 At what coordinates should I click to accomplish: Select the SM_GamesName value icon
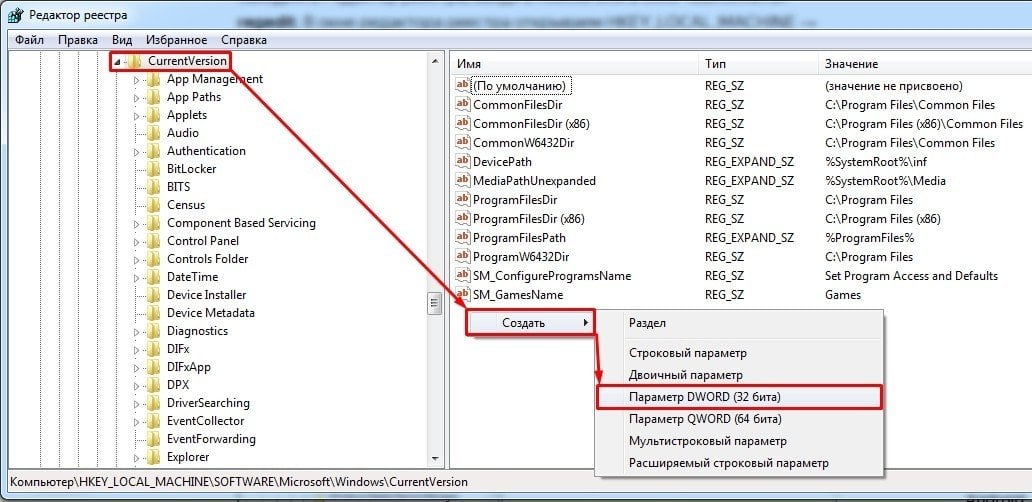click(x=462, y=295)
